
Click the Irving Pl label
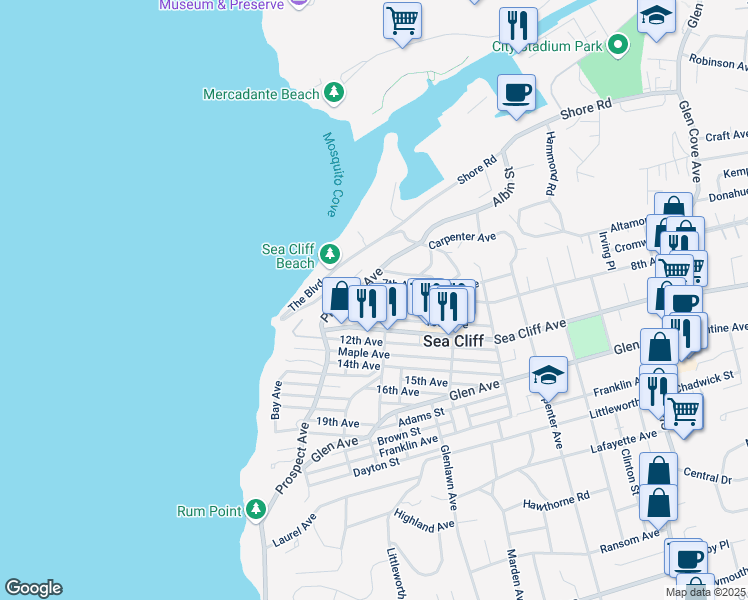(x=606, y=251)
